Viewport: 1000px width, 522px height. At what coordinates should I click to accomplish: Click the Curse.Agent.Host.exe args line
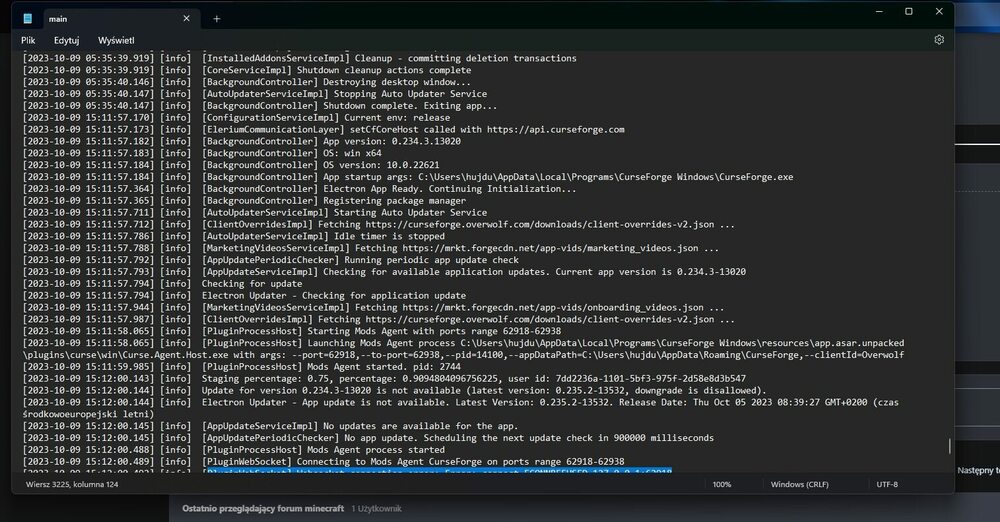(463, 355)
